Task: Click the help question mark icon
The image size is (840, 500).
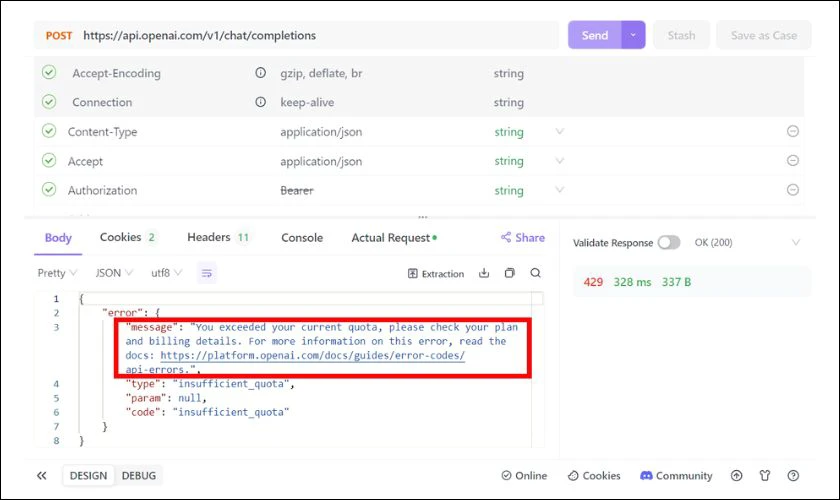Action: (793, 475)
